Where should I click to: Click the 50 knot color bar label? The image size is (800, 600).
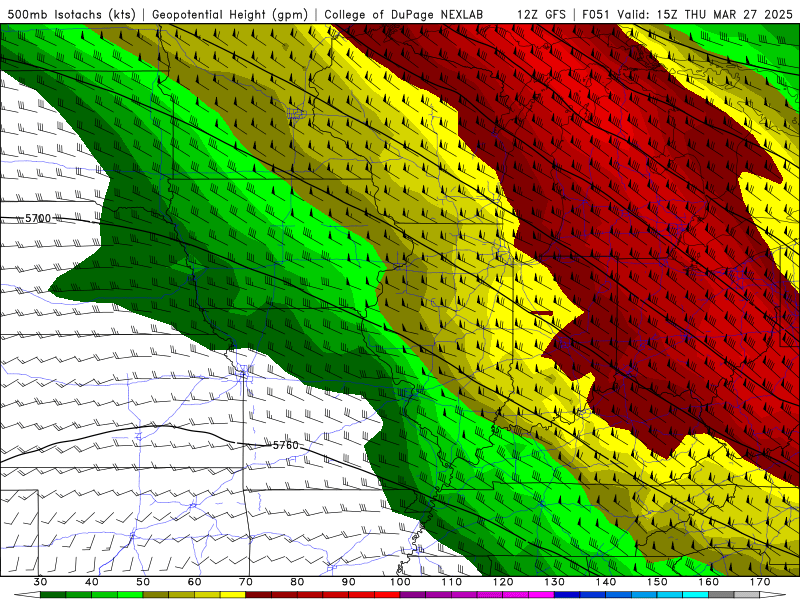tap(143, 582)
